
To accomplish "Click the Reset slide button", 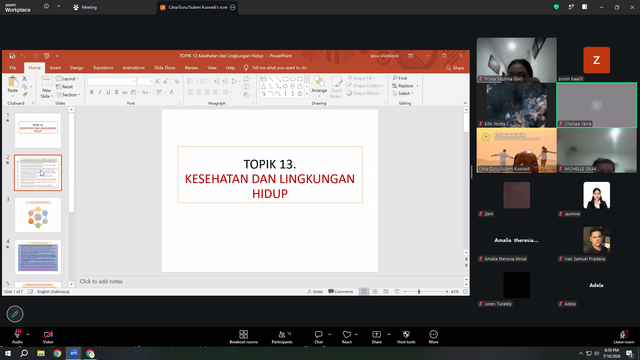I will pos(64,87).
